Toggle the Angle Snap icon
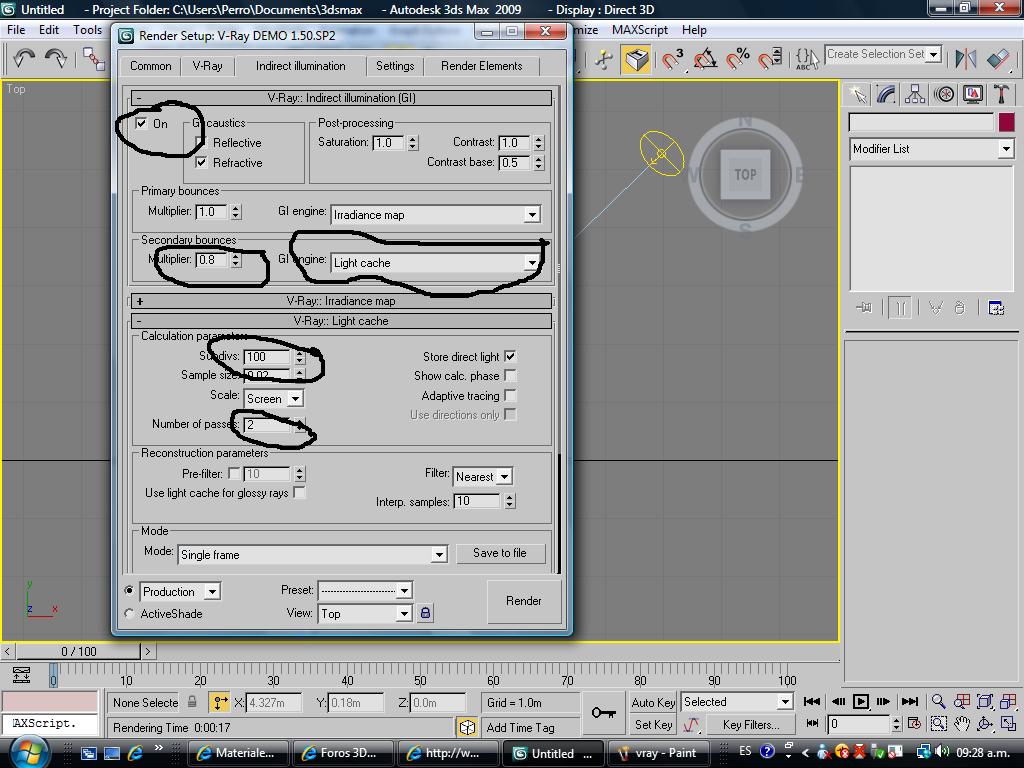This screenshot has height=768, width=1024. [705, 59]
